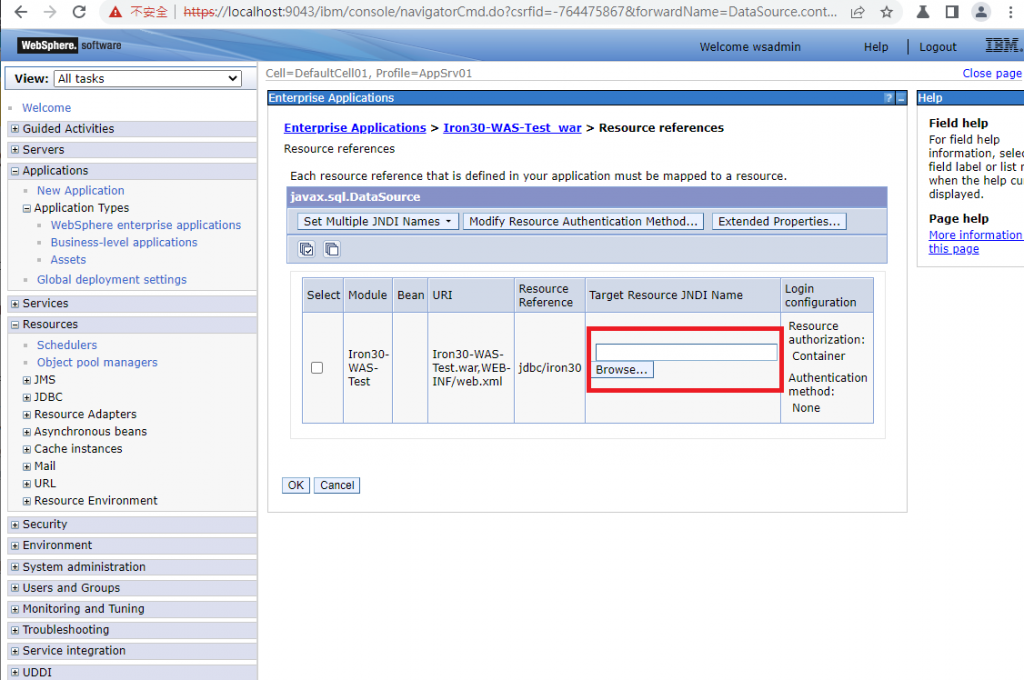The height and width of the screenshot is (680, 1024).
Task: Click the WebSphere software logo
Action: [x=70, y=45]
